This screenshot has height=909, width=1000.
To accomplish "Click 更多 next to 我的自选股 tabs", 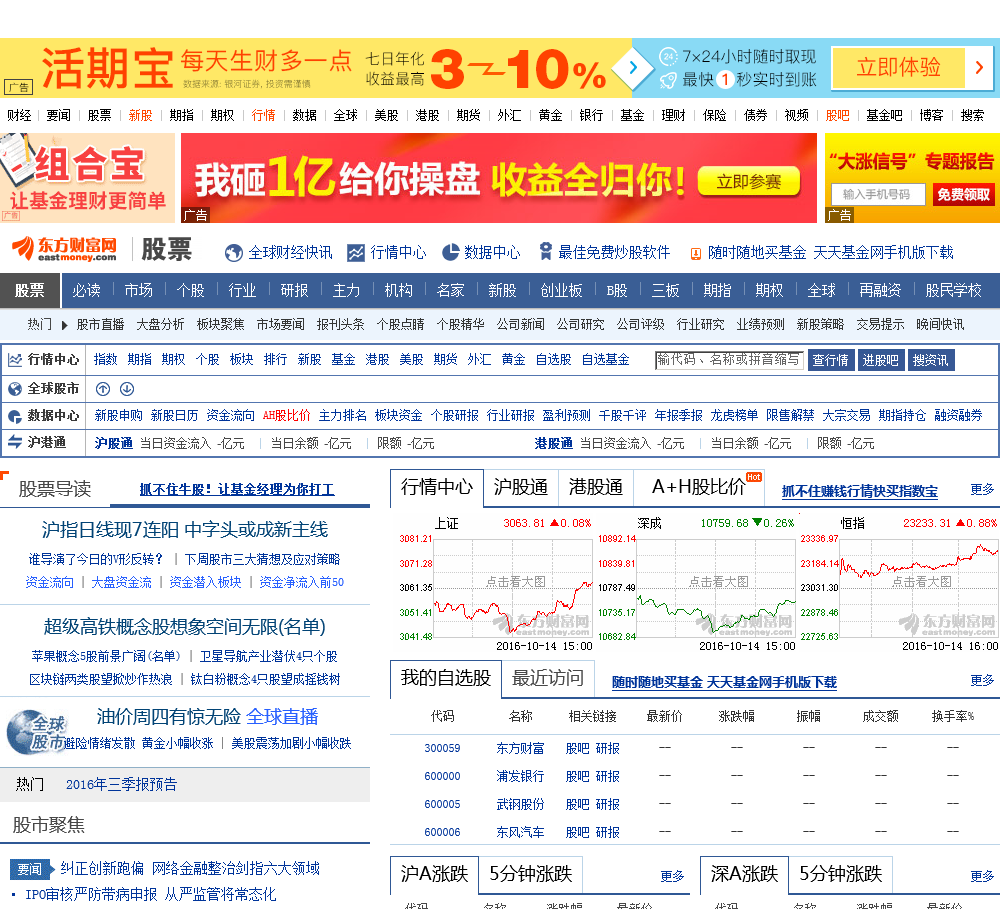I will coord(982,681).
